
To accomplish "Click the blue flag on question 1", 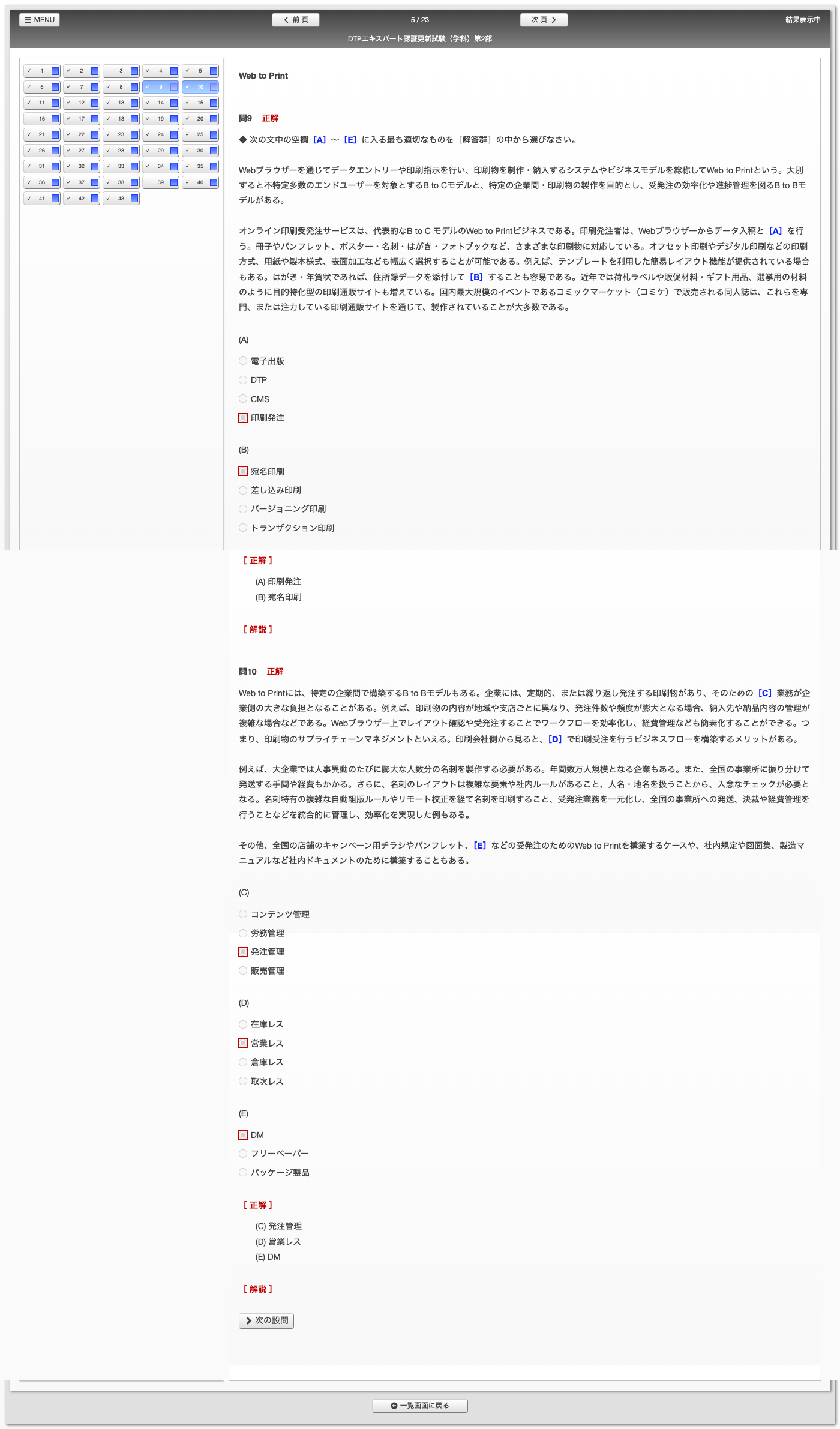I will pos(55,71).
